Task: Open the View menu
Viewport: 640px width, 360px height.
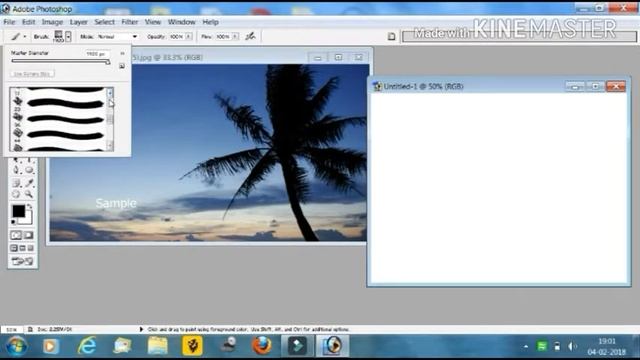Action: [153, 22]
